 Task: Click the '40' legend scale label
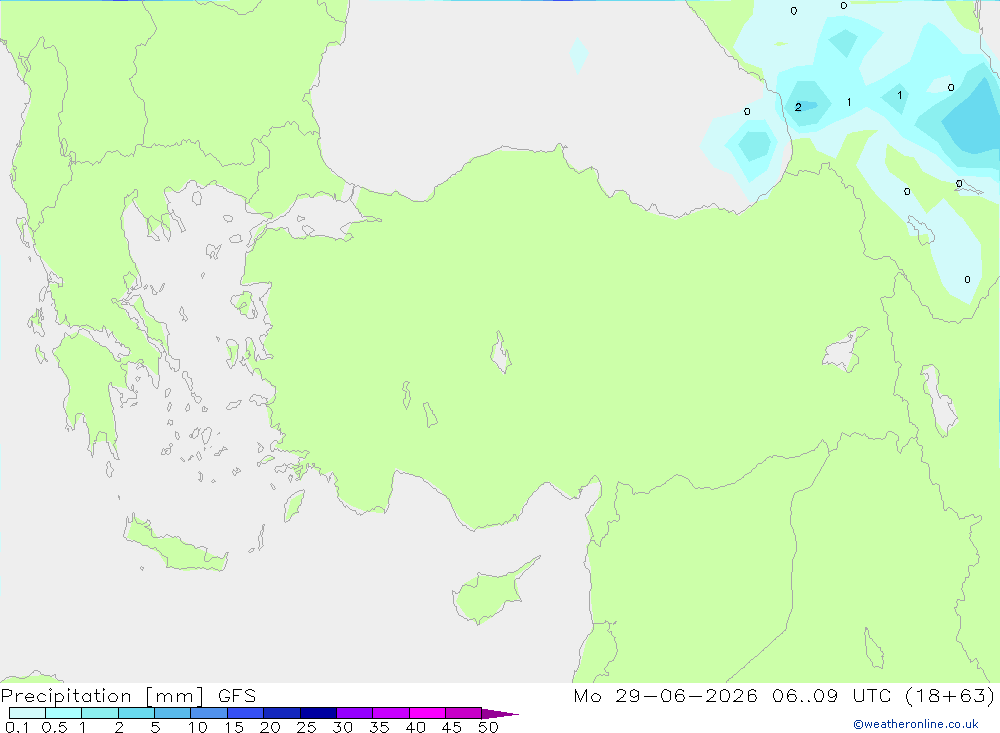(415, 727)
